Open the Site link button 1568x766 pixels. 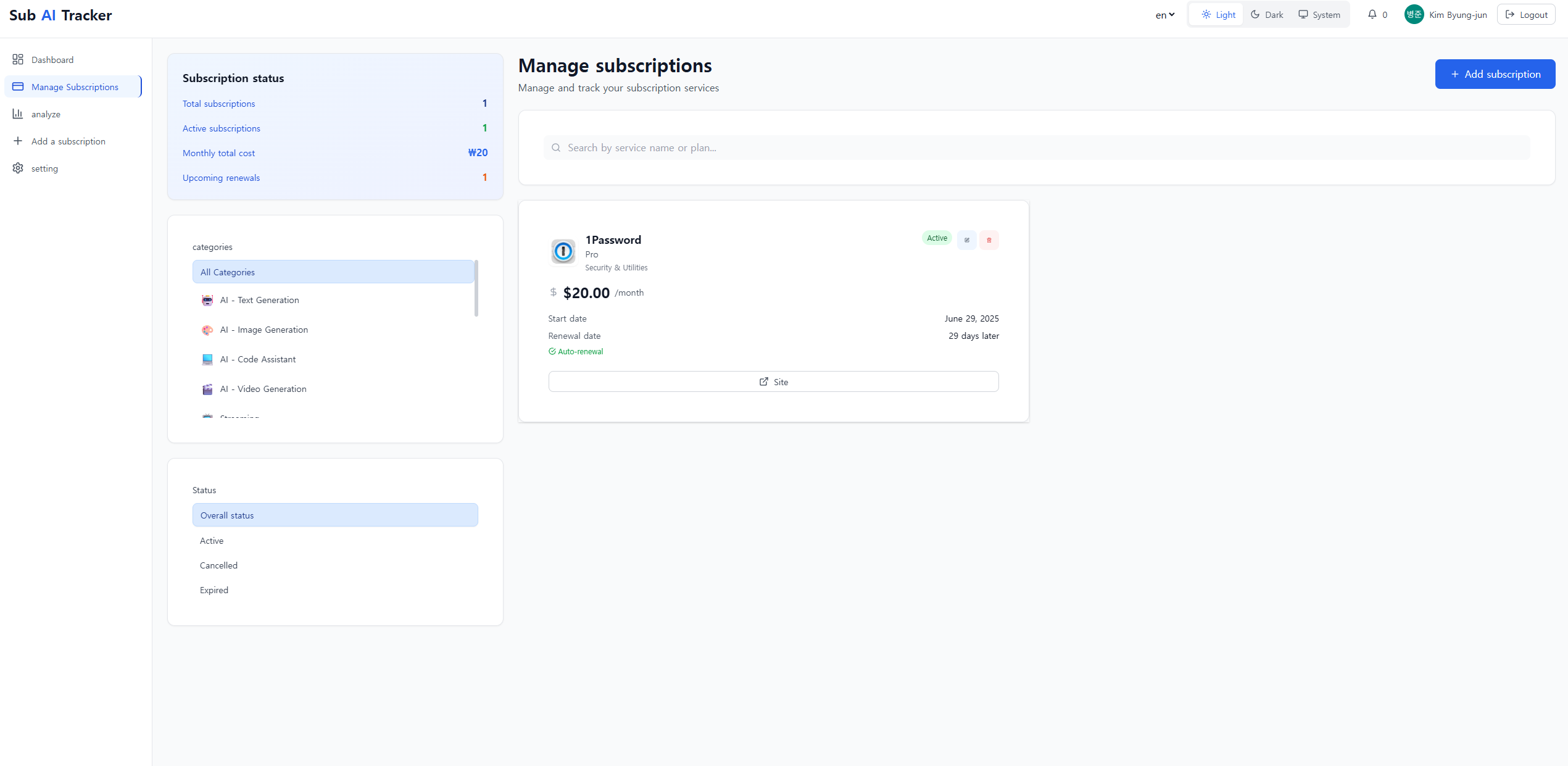pos(773,381)
